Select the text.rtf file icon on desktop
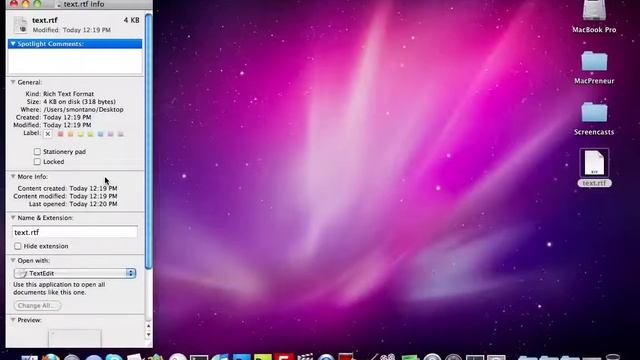Screen dimensions: 640x360 pyautogui.click(x=594, y=163)
